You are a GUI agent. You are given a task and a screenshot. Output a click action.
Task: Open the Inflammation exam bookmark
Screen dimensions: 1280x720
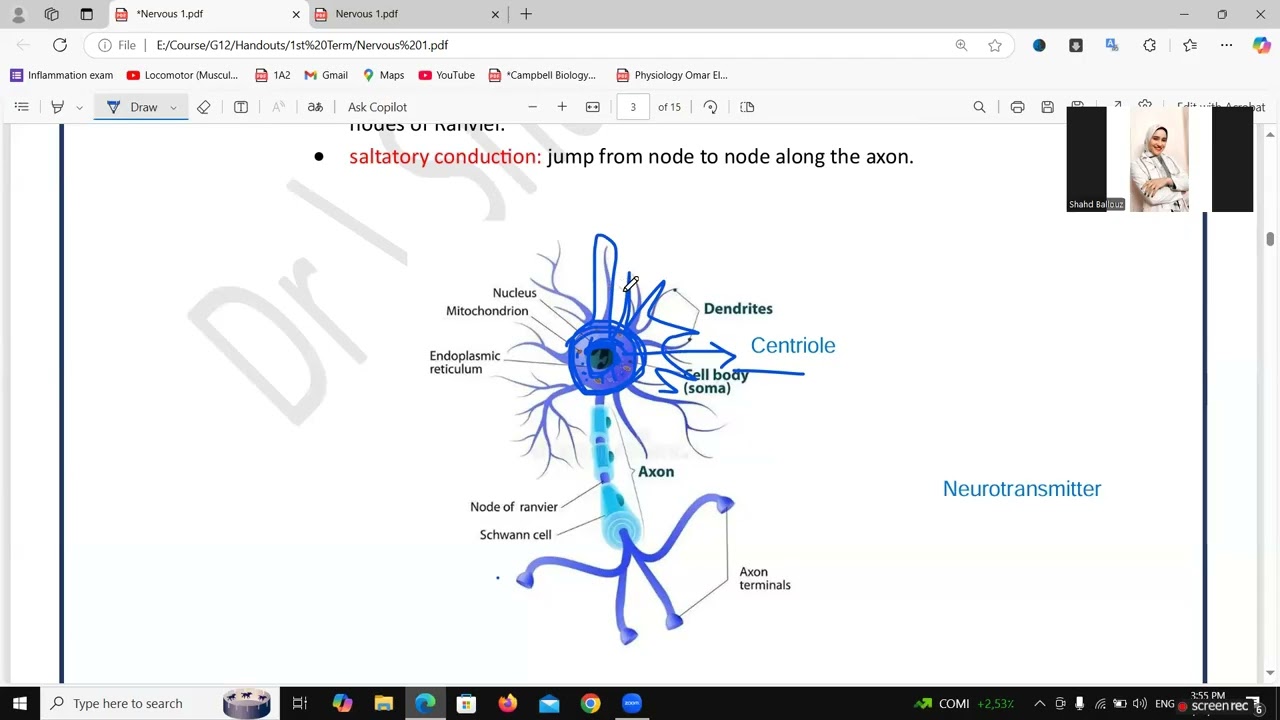(x=61, y=75)
